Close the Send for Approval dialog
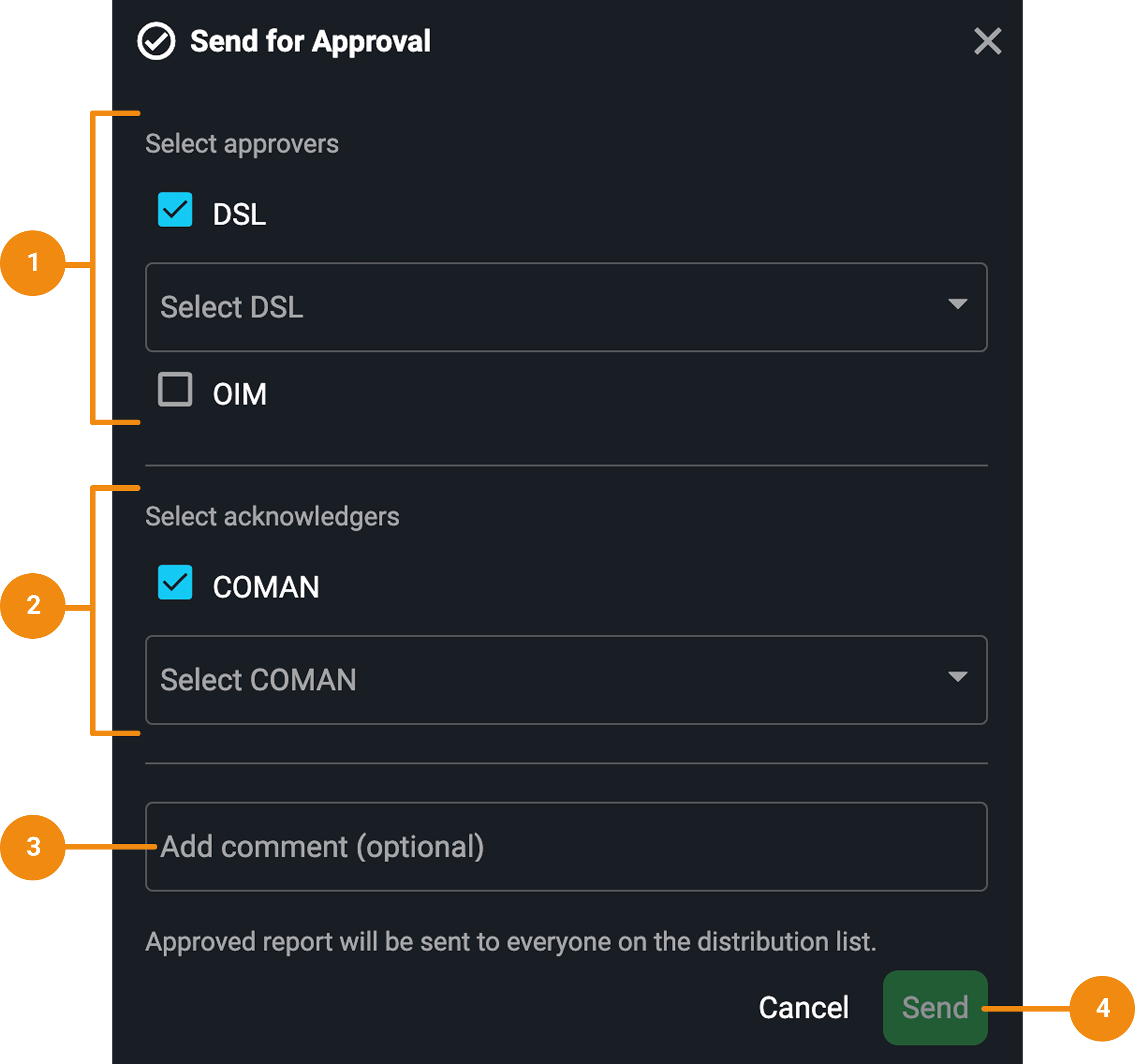 click(x=987, y=41)
